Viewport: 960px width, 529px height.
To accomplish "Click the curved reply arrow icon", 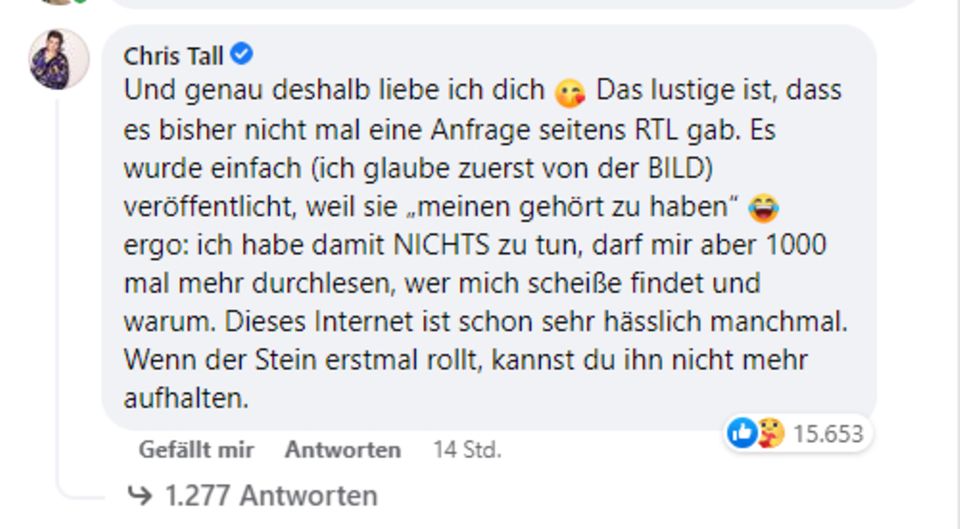I will coord(140,496).
